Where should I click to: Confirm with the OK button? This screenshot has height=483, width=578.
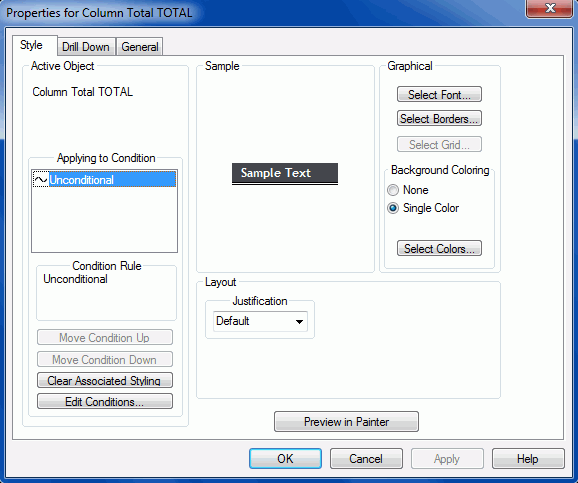tap(285, 459)
